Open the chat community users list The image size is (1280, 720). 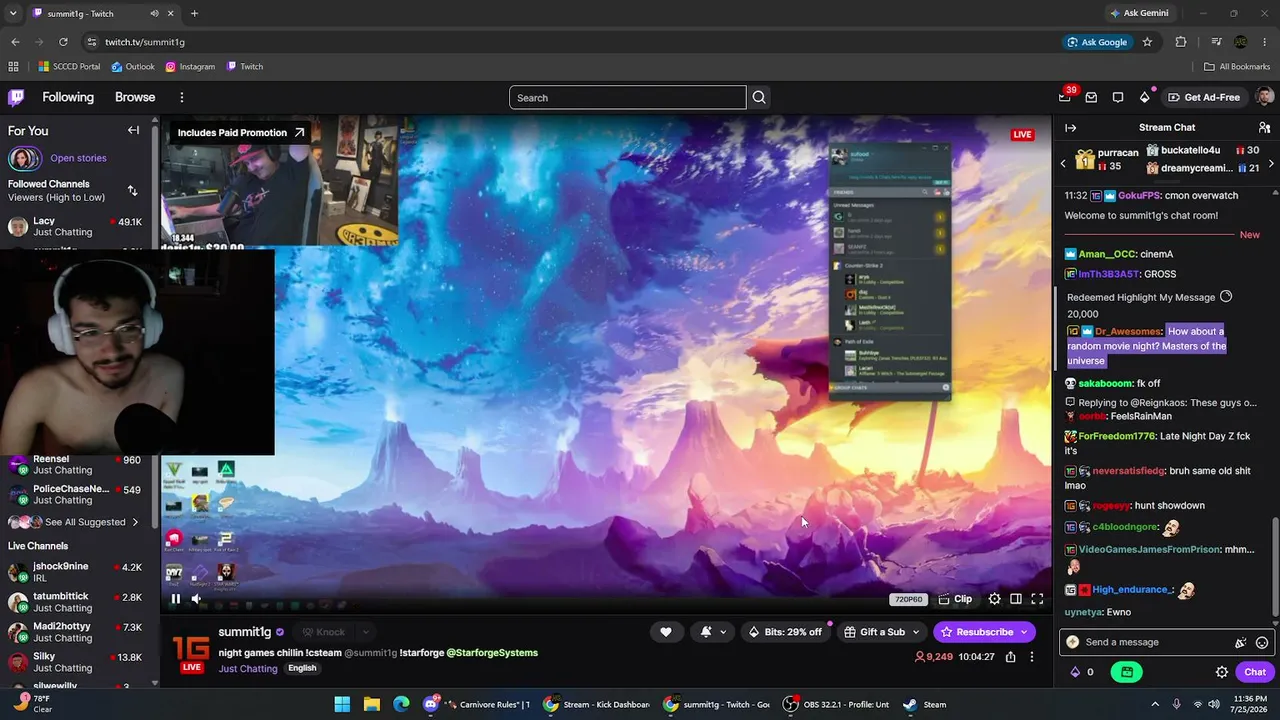point(1264,127)
